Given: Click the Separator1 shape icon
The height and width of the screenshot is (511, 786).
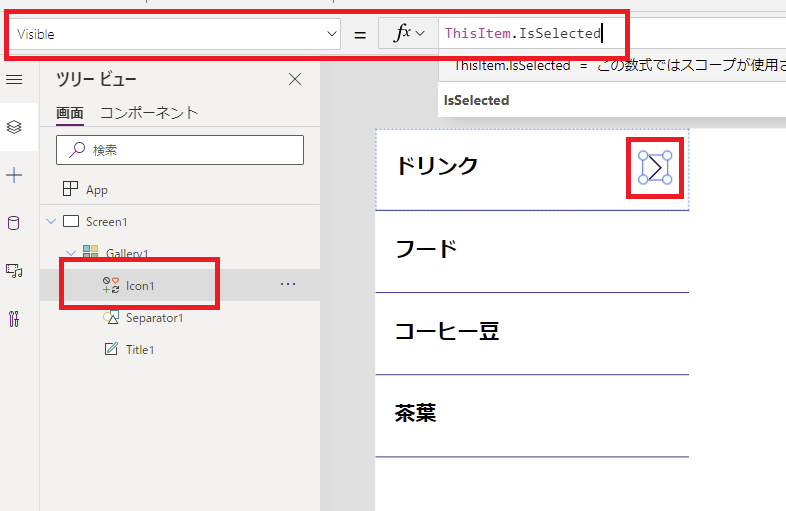Looking at the screenshot, I should [111, 317].
